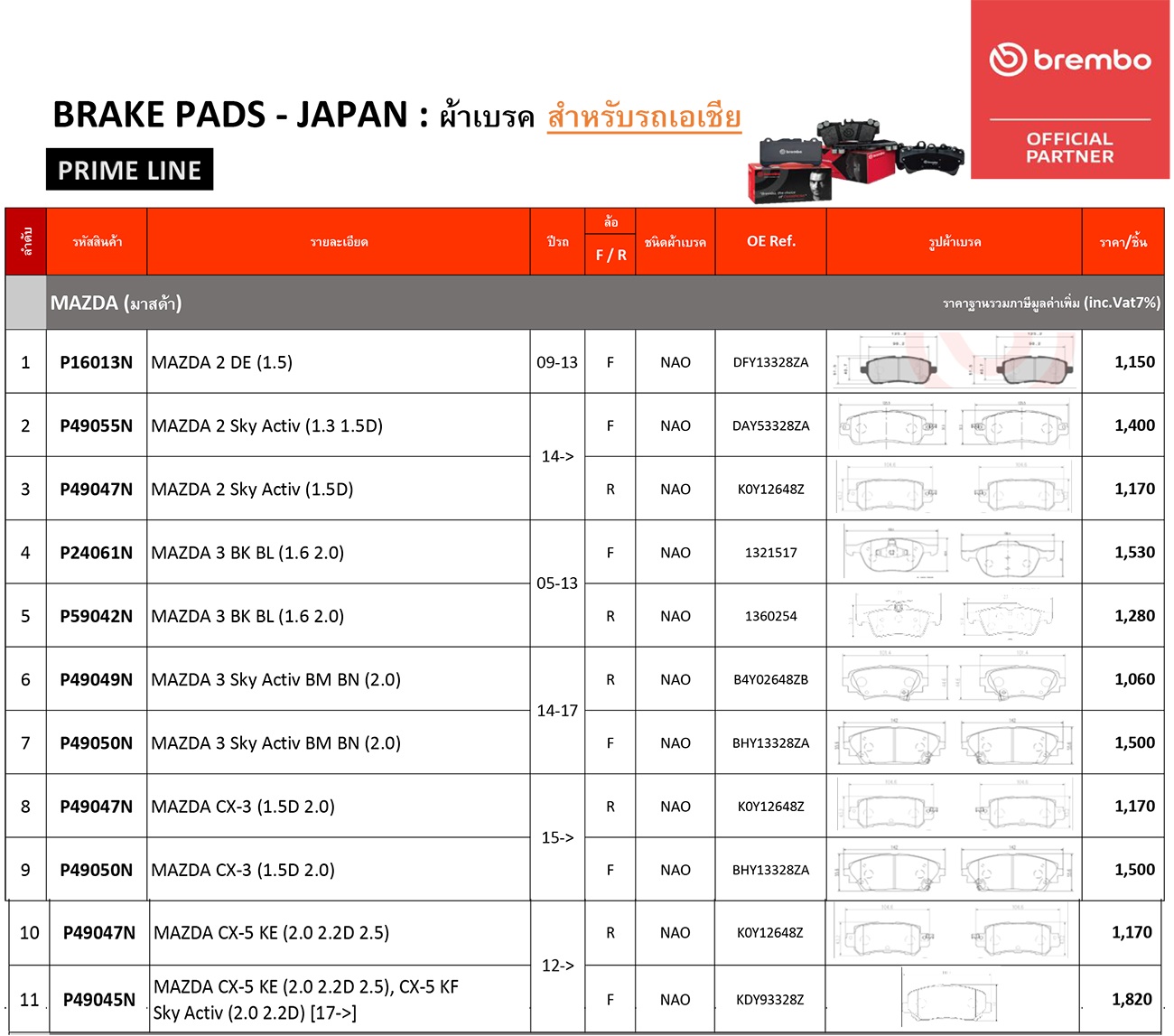Click the 15-> model year cell

point(557,838)
